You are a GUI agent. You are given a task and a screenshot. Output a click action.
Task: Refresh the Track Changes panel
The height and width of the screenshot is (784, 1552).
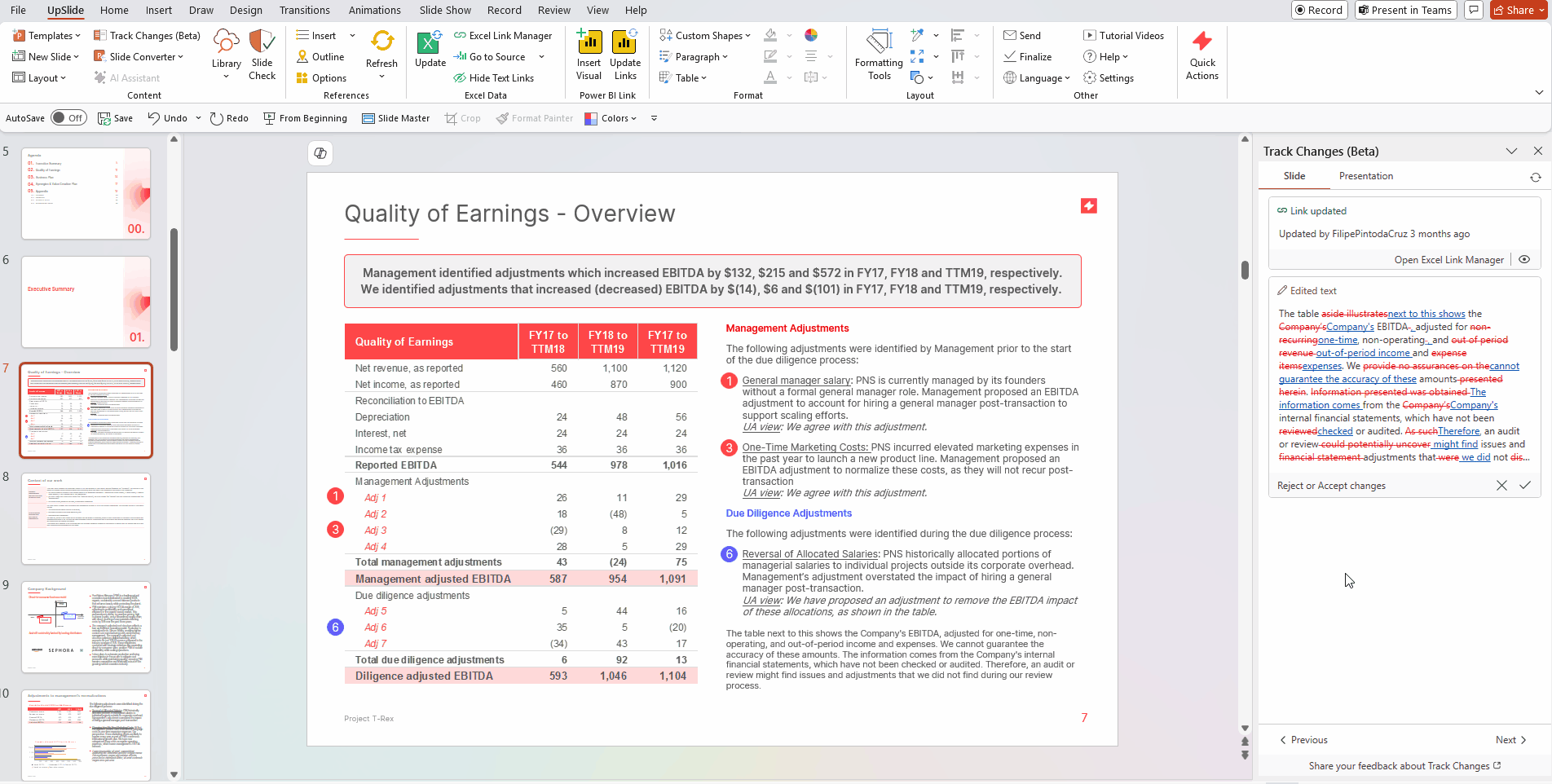(x=1535, y=177)
